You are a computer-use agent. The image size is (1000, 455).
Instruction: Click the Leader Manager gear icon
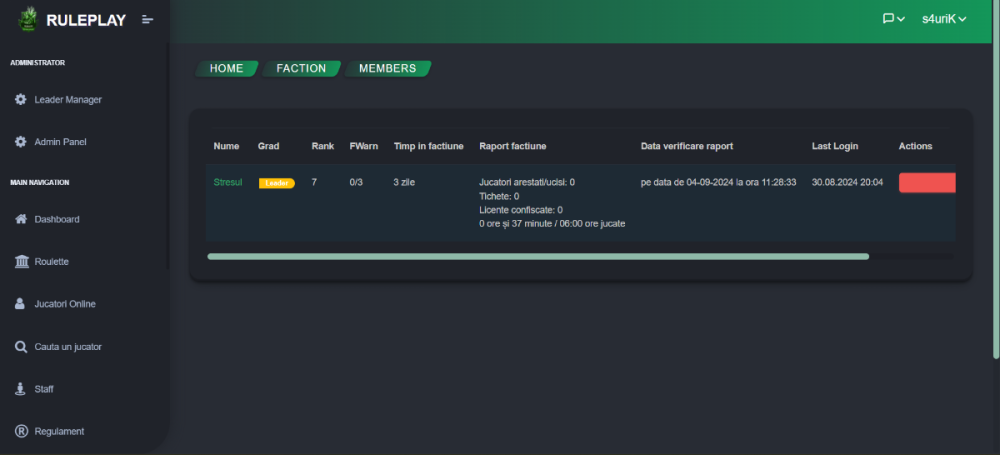click(21, 100)
